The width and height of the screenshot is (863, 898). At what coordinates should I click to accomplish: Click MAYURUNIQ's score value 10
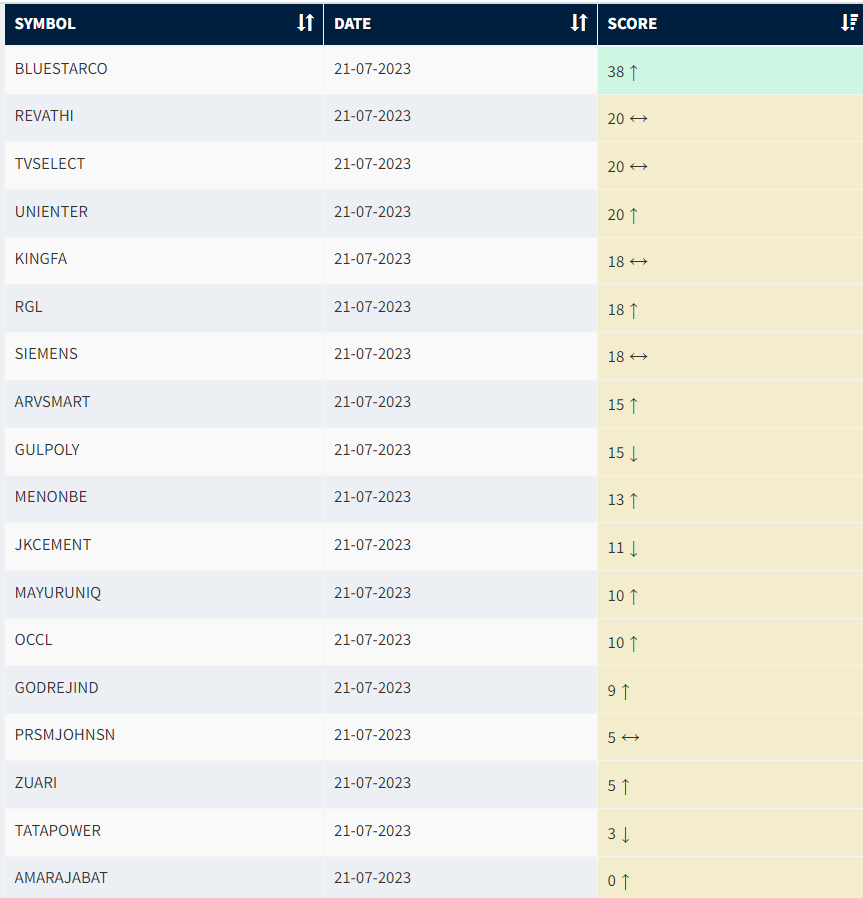tap(616, 597)
